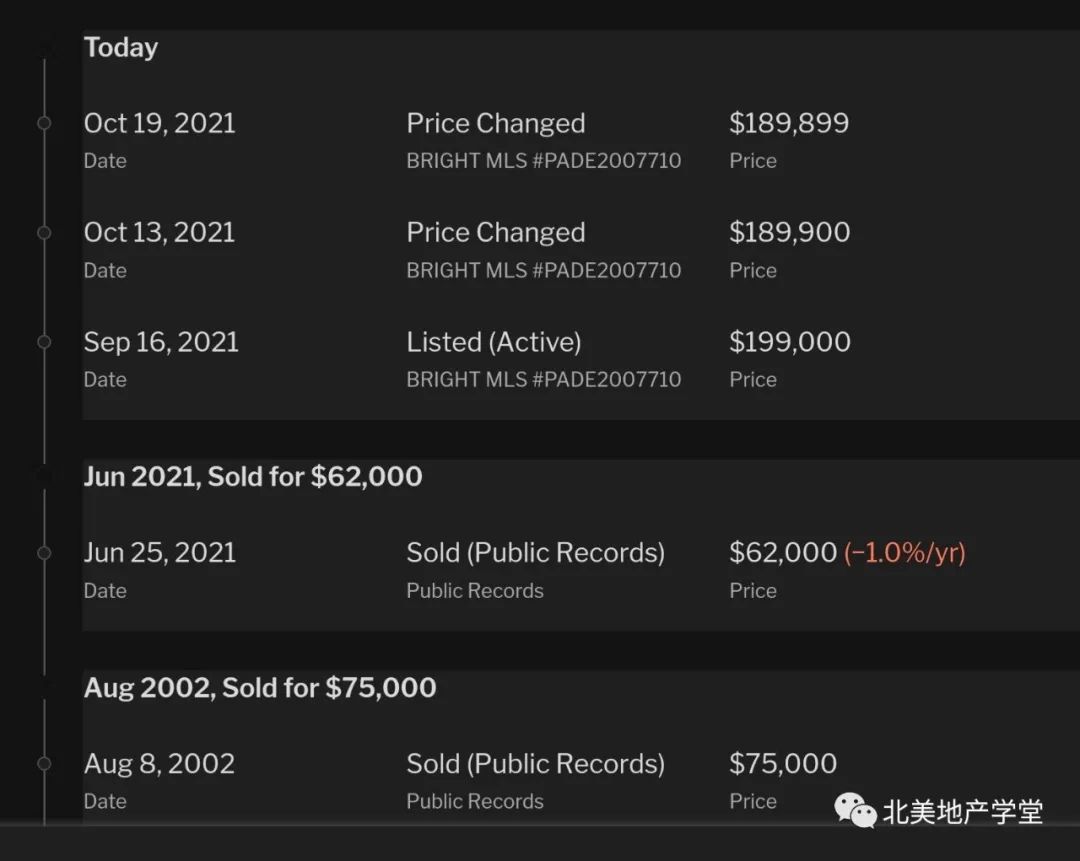Viewport: 1080px width, 861px height.
Task: Select the Aug 8, 2002 timeline dot
Action: [x=44, y=763]
